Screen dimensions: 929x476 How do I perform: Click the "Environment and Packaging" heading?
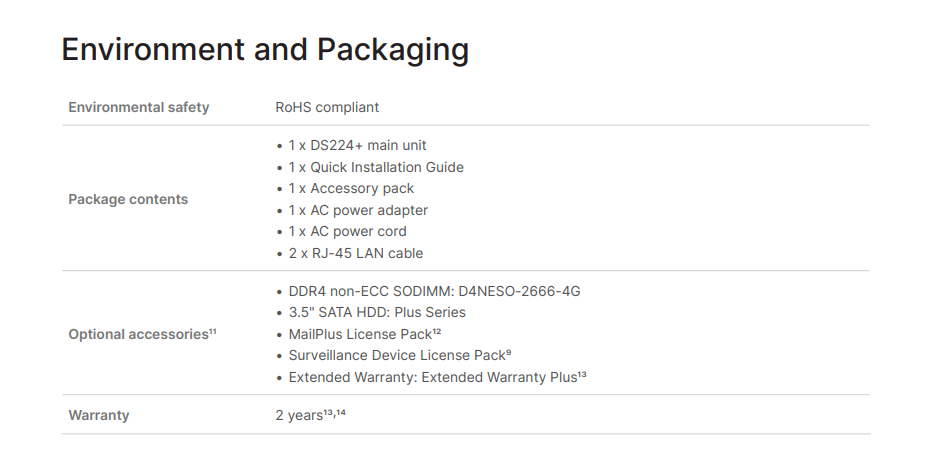265,50
